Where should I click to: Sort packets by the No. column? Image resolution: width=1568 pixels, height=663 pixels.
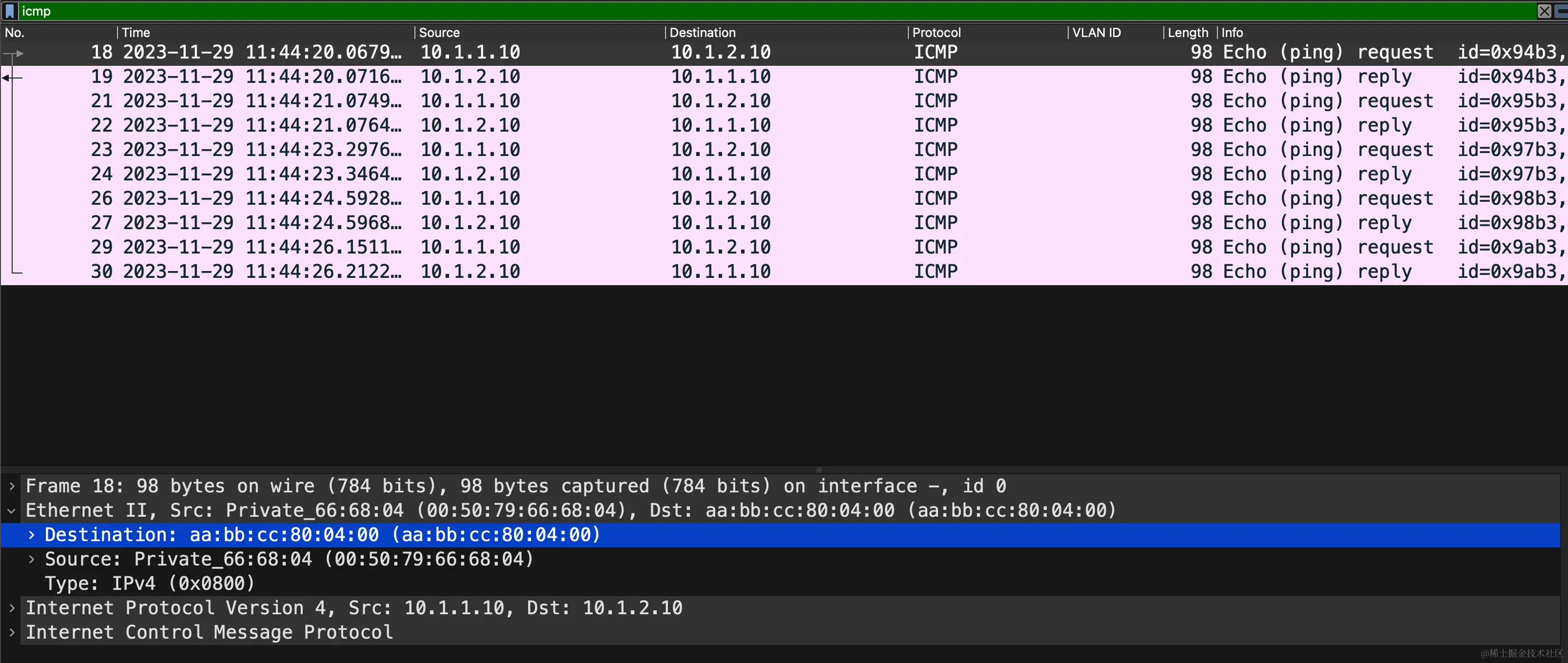pos(15,33)
